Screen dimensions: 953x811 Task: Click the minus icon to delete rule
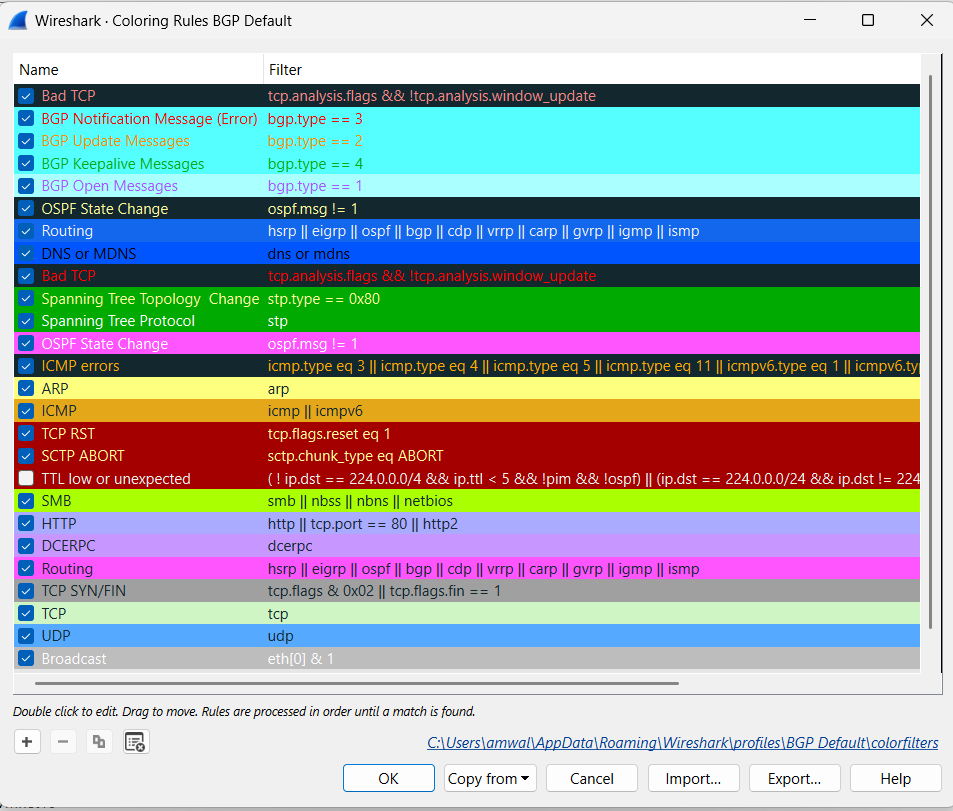point(63,742)
